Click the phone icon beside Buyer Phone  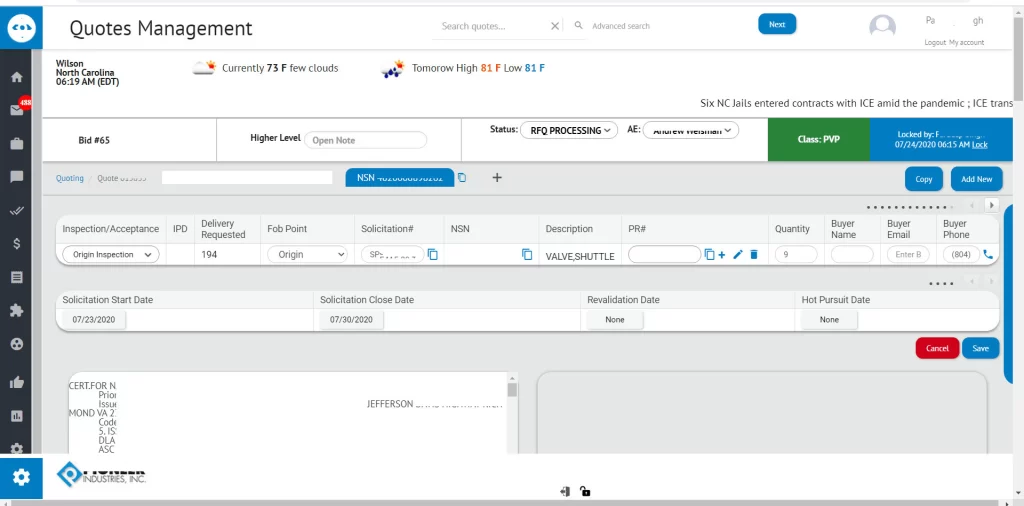coord(988,255)
